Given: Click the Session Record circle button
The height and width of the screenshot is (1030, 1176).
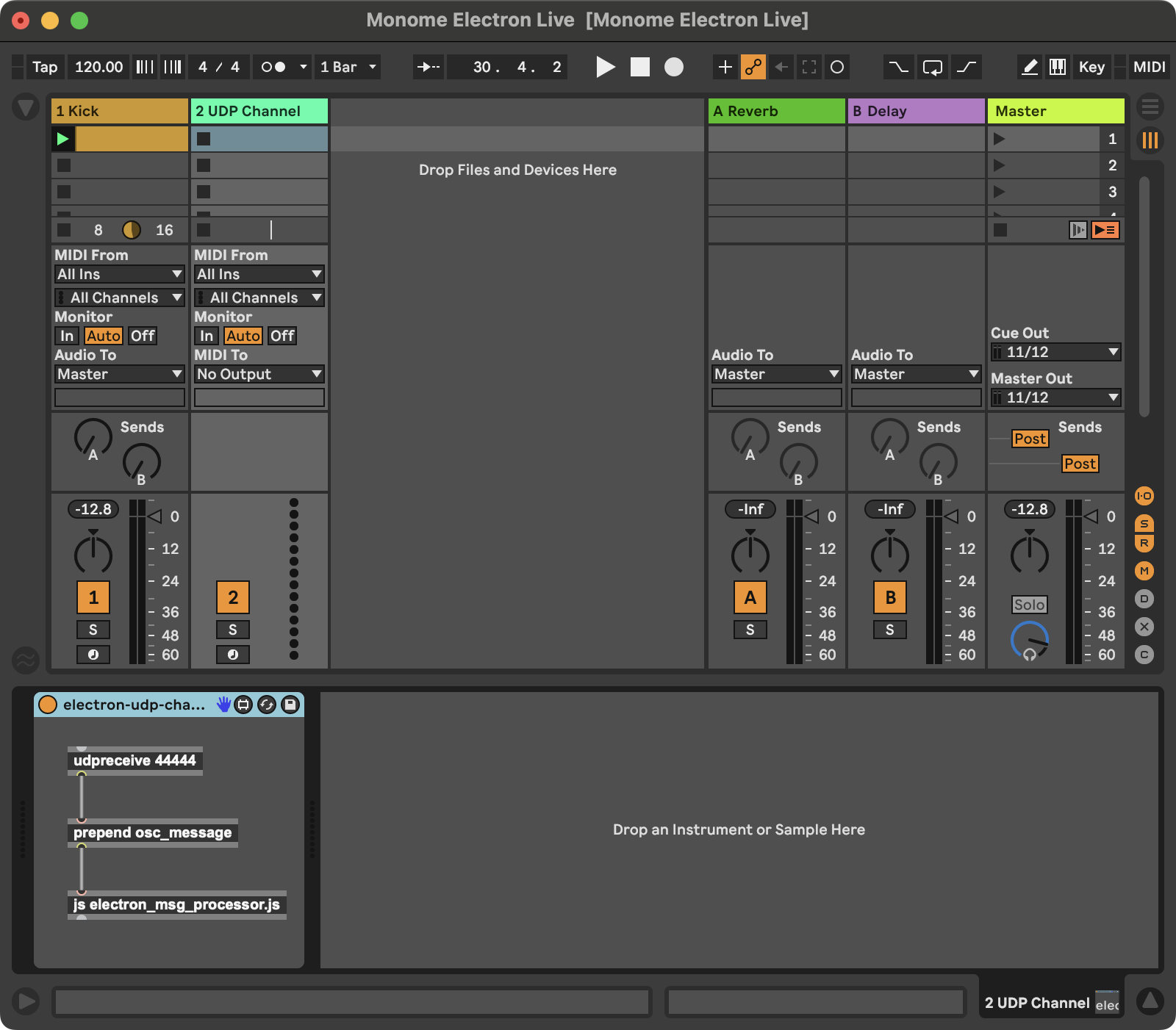Looking at the screenshot, I should click(837, 67).
